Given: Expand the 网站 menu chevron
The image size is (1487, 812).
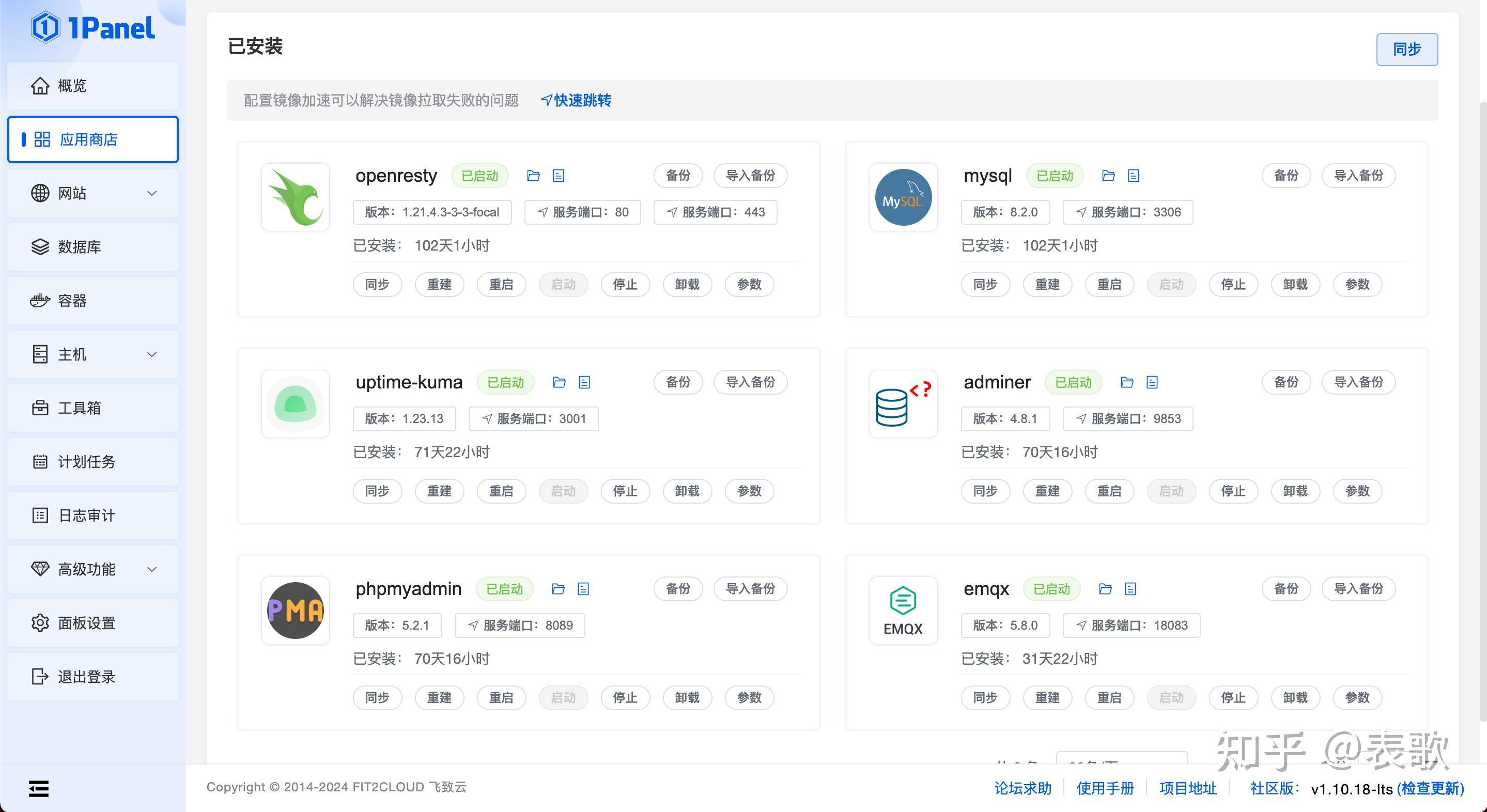Looking at the screenshot, I should (x=152, y=193).
